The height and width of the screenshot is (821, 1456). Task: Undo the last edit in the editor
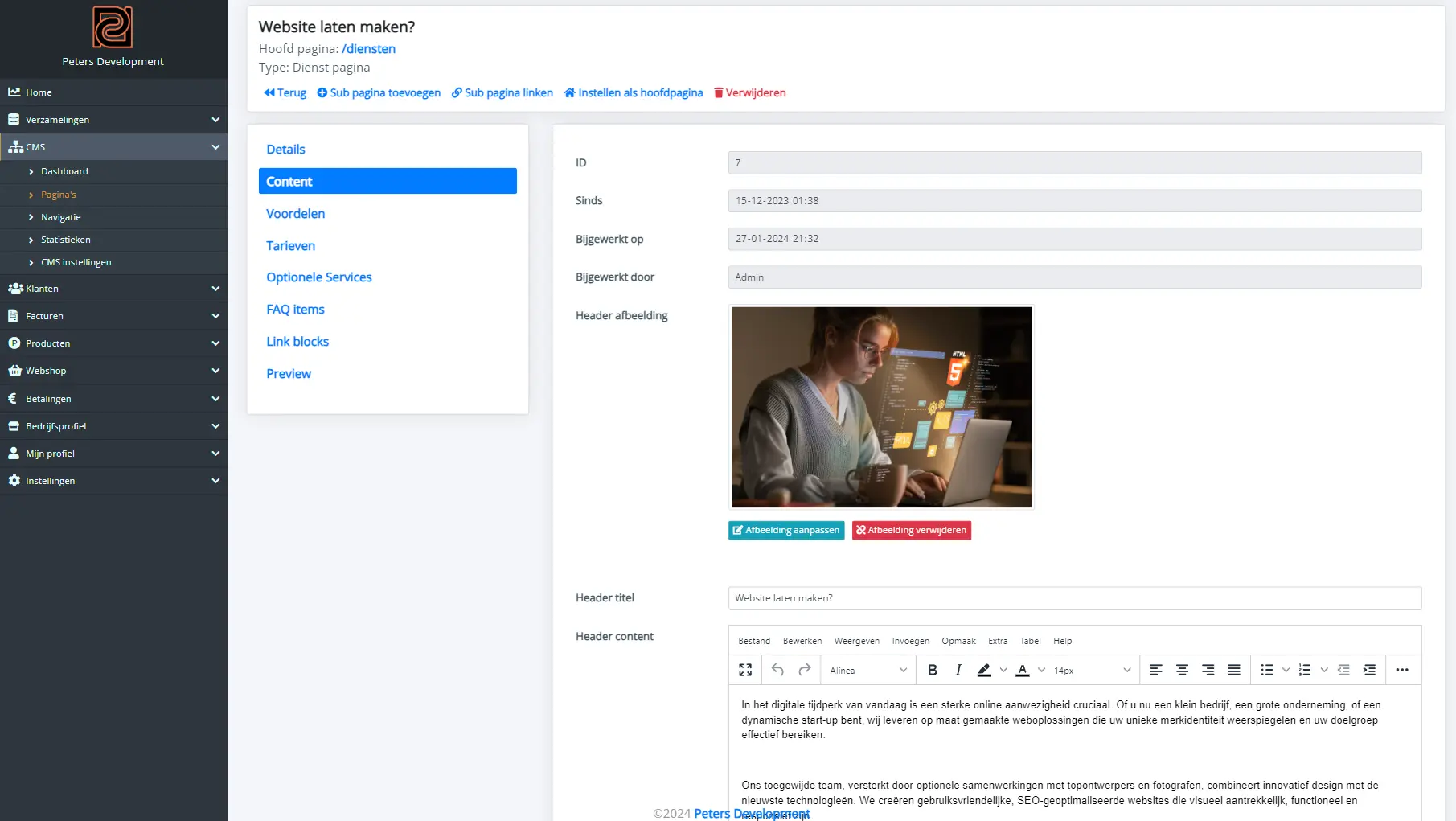[x=776, y=670]
